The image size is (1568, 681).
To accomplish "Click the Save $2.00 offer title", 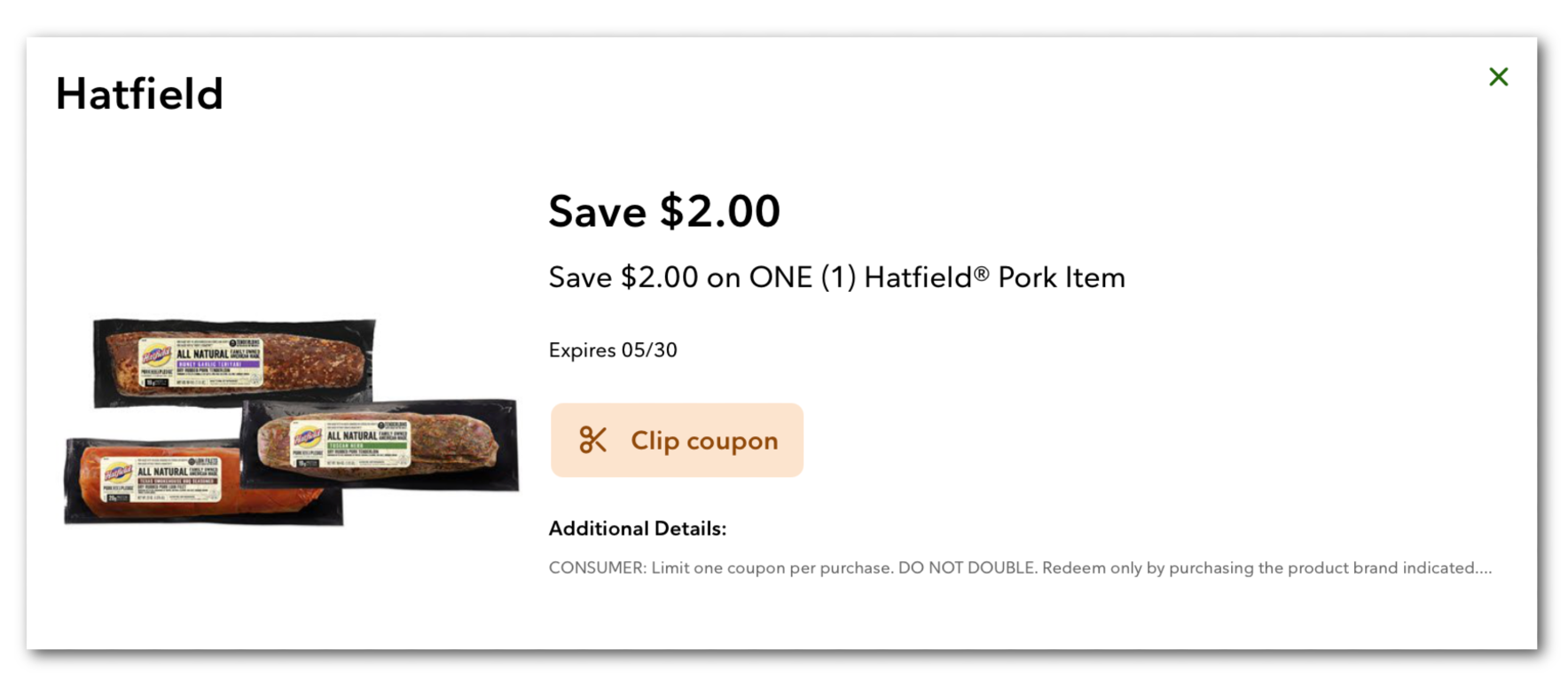I will click(664, 211).
